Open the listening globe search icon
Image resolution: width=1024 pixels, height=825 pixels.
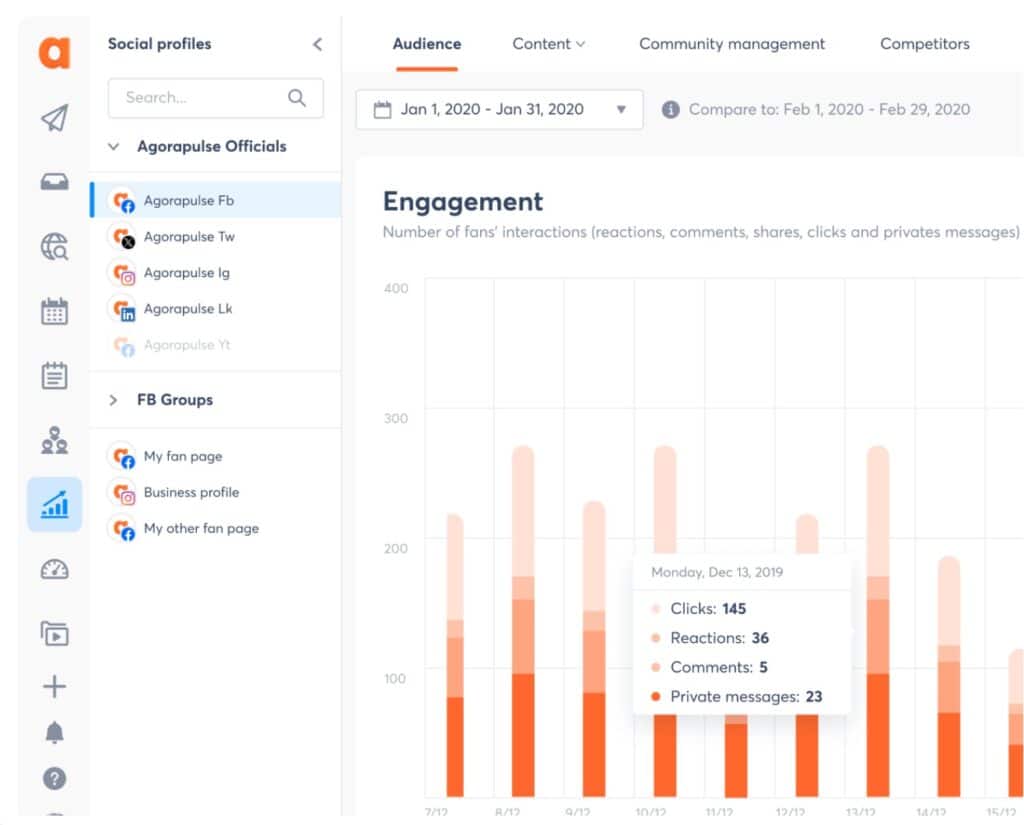point(54,247)
